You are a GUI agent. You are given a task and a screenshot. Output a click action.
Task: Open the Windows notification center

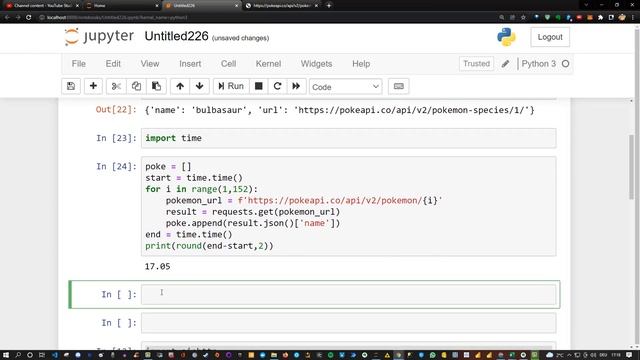(629, 355)
